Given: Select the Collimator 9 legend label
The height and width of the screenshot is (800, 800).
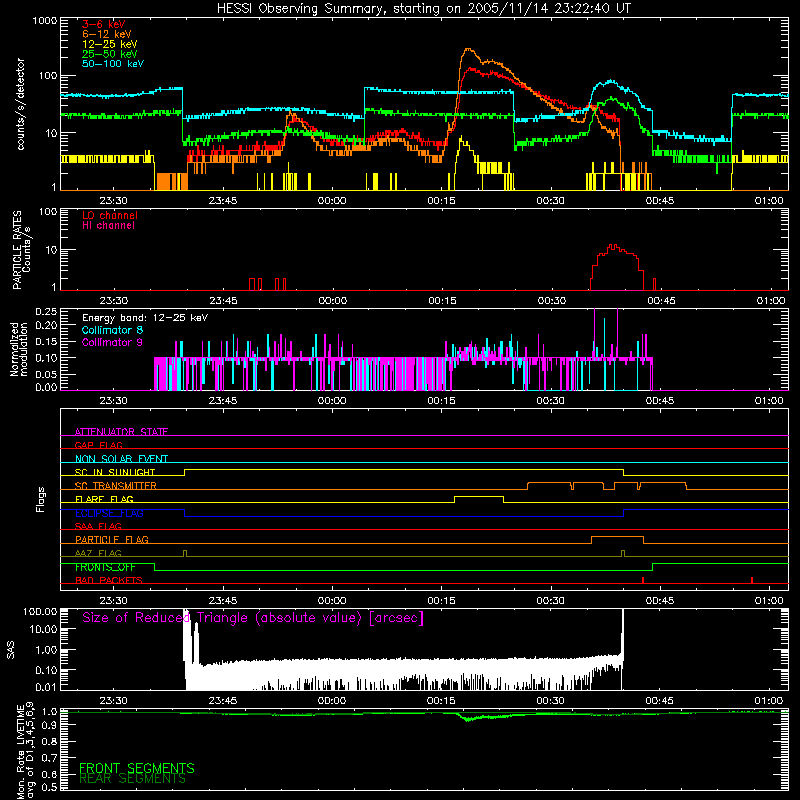Looking at the screenshot, I should click(112, 342).
